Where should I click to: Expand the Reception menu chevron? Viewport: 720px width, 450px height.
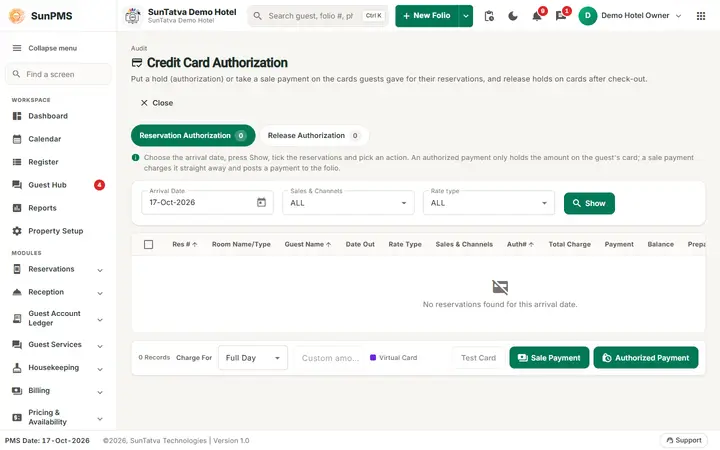tap(100, 293)
